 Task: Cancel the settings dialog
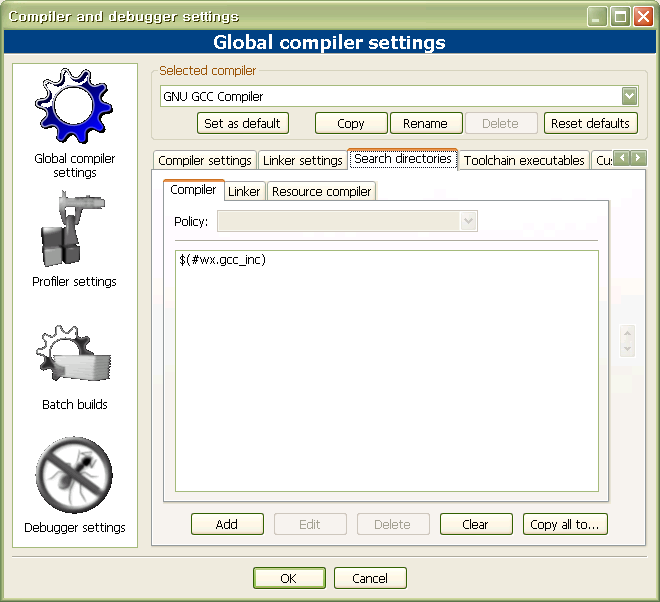(370, 578)
